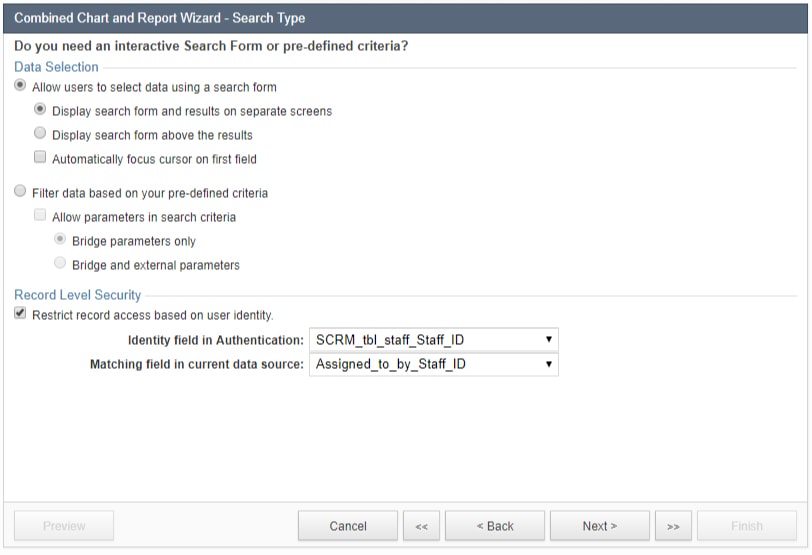812x555 pixels.
Task: Select 'Filter data based on your pre-defined criteria'
Action: pyautogui.click(x=21, y=192)
